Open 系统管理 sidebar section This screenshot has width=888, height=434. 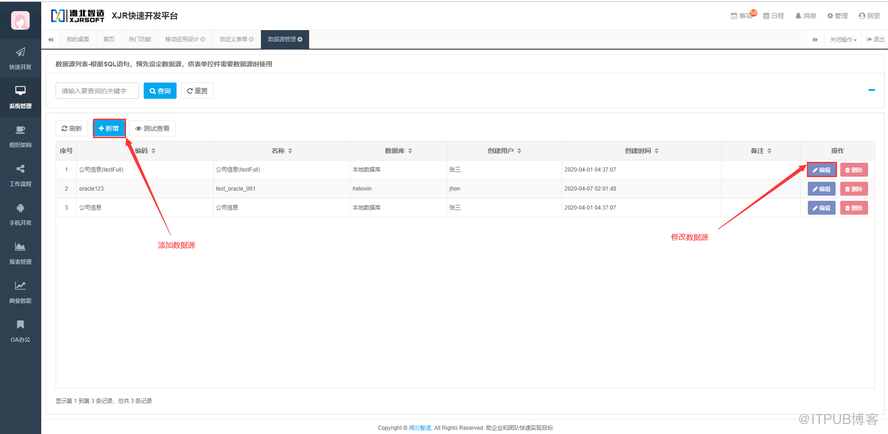[20, 96]
